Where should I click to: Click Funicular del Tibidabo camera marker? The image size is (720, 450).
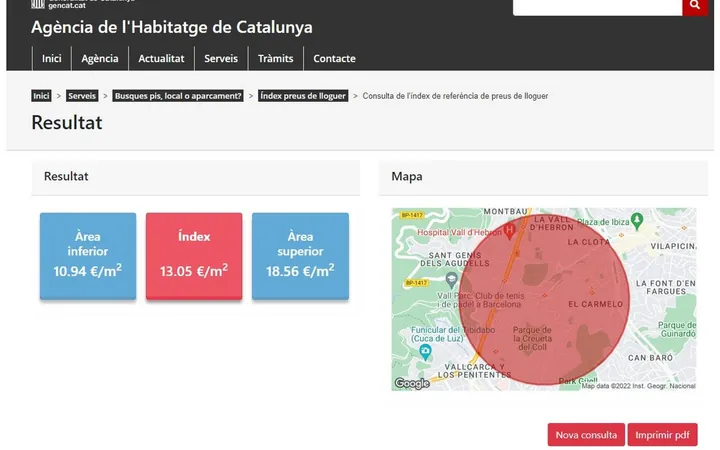425,352
